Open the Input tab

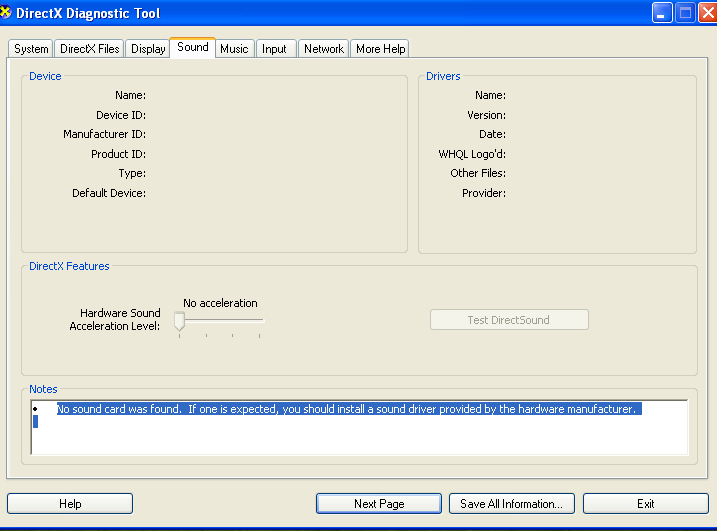click(274, 48)
